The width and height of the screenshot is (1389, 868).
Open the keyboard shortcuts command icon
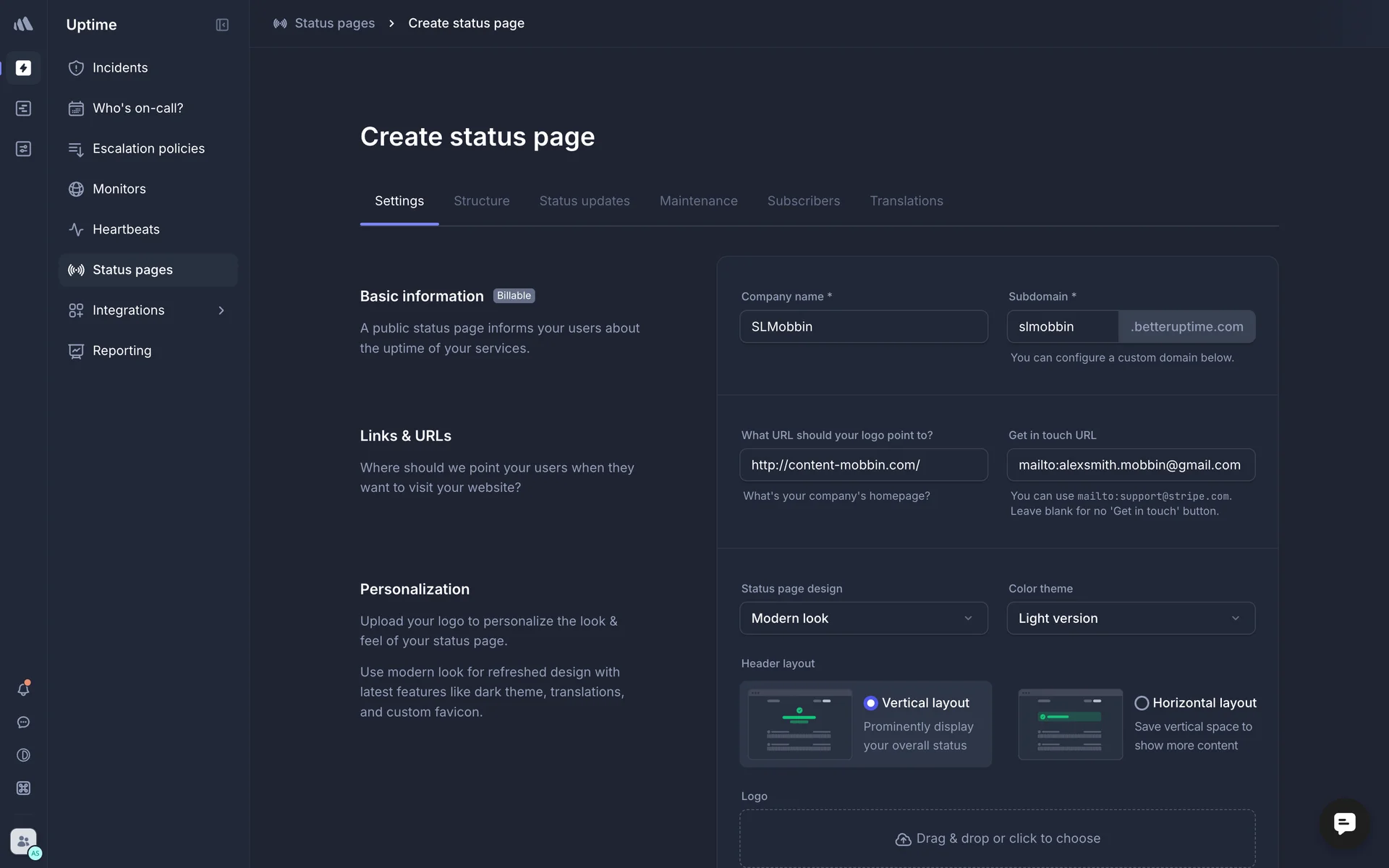(23, 788)
